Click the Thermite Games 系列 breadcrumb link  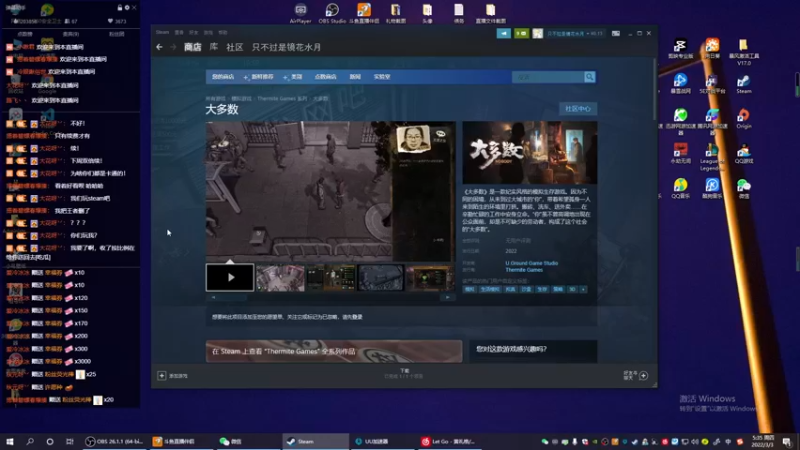(x=282, y=98)
